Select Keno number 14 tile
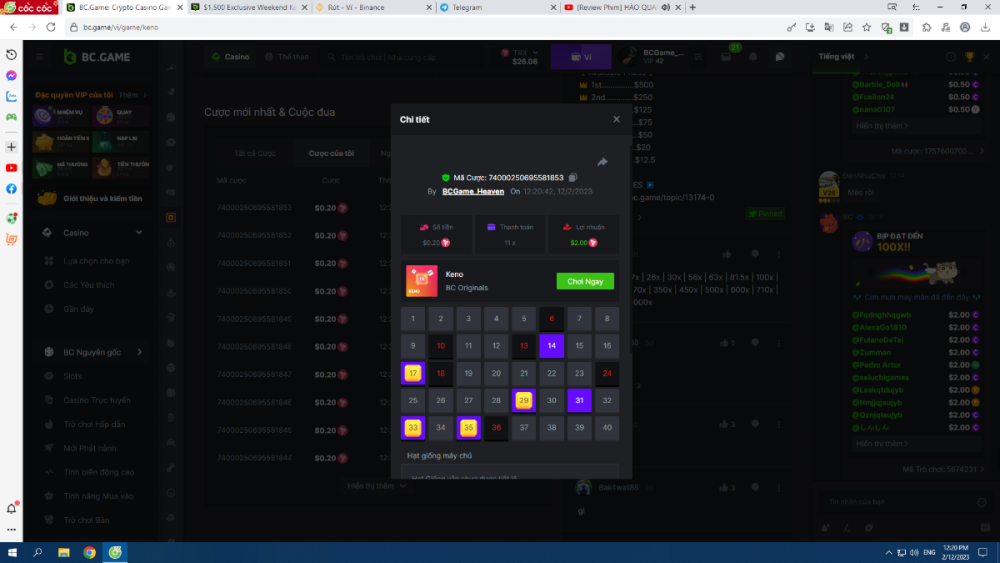This screenshot has width=1000, height=563. 551,346
